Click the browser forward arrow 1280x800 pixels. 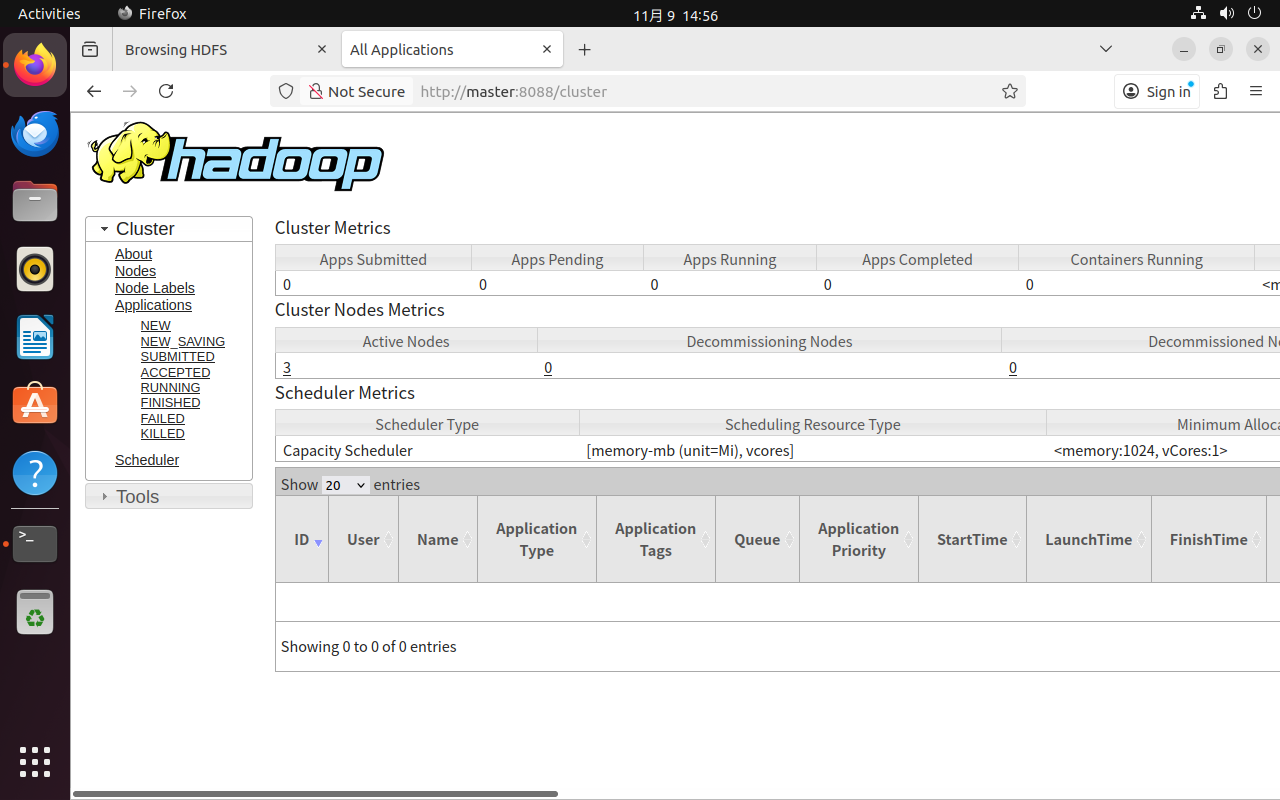click(130, 91)
